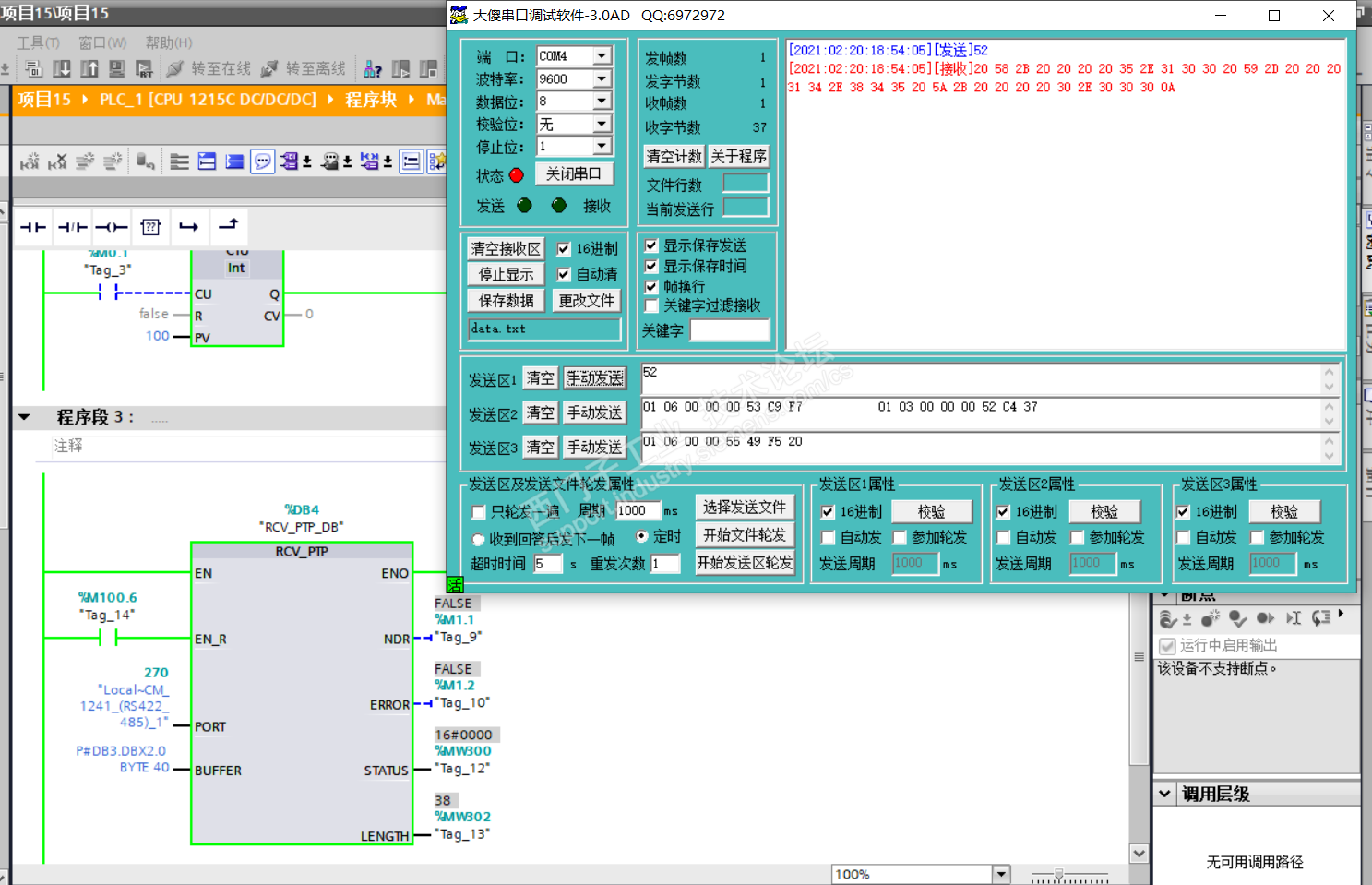Open the 波特率 baud rate dropdown
Screen dimensions: 1372x885
pyautogui.click(x=602, y=79)
